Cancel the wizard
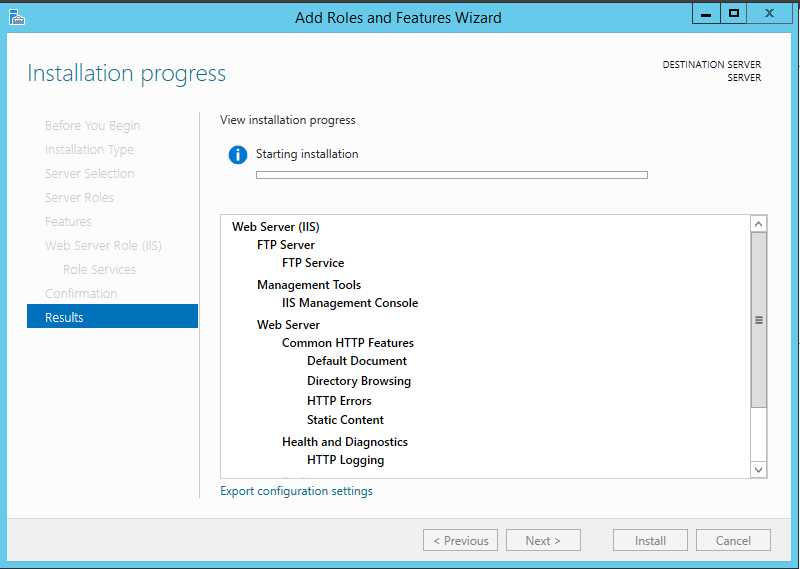Screen dimensions: 800x569 [x=733, y=540]
